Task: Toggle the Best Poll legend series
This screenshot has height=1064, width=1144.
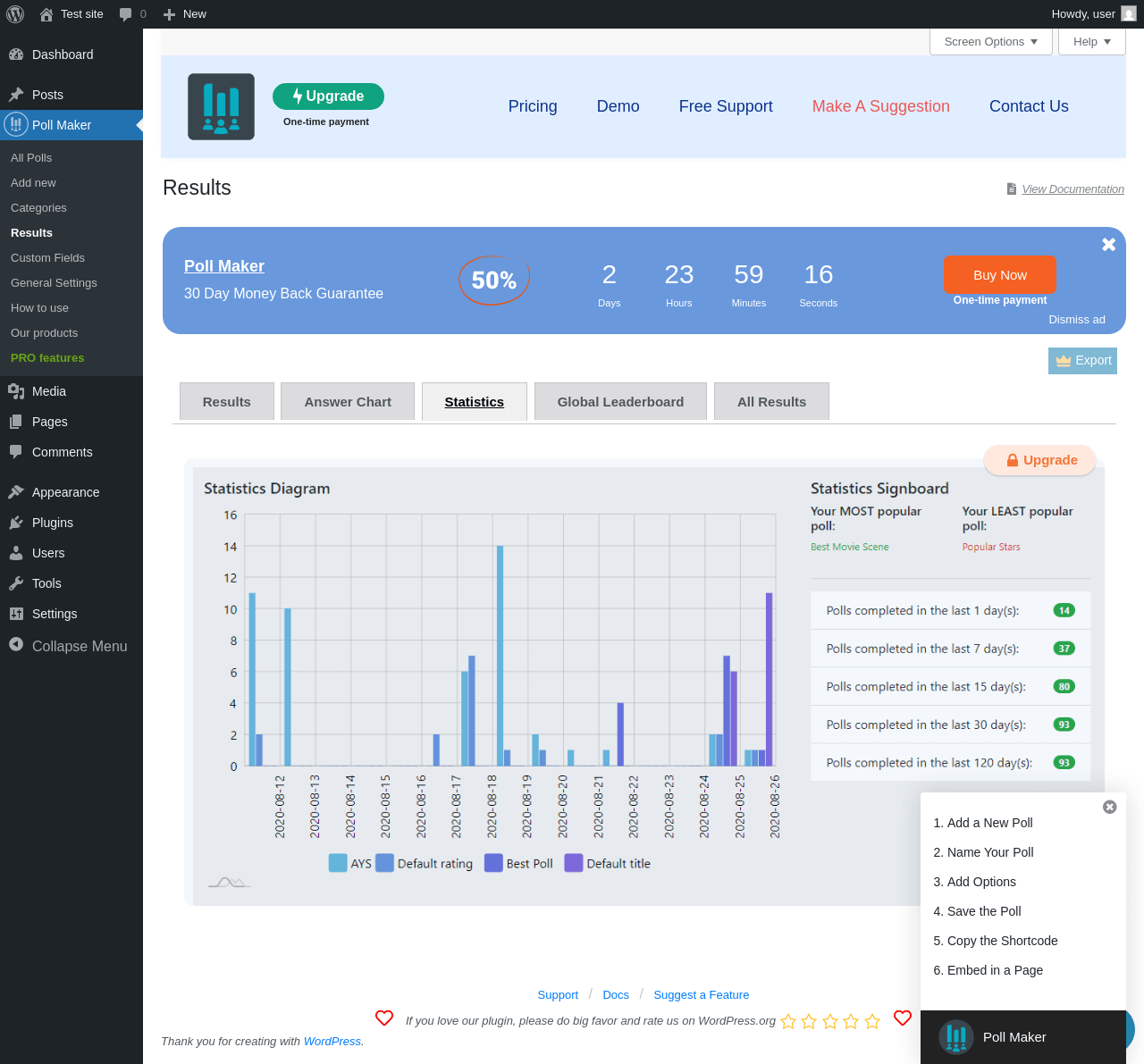Action: 518,863
